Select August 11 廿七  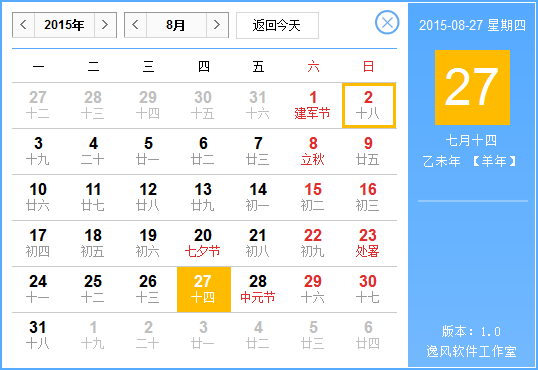pyautogui.click(x=93, y=197)
